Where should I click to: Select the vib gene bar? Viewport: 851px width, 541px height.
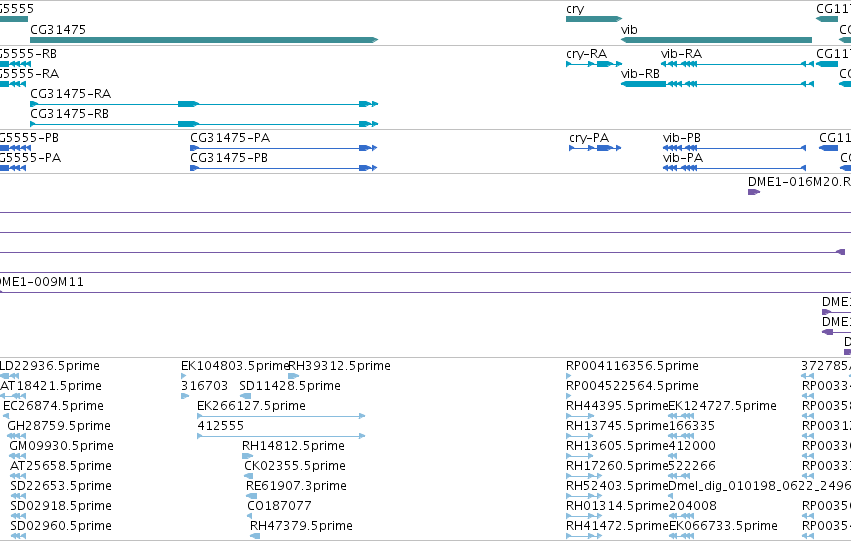(x=716, y=40)
